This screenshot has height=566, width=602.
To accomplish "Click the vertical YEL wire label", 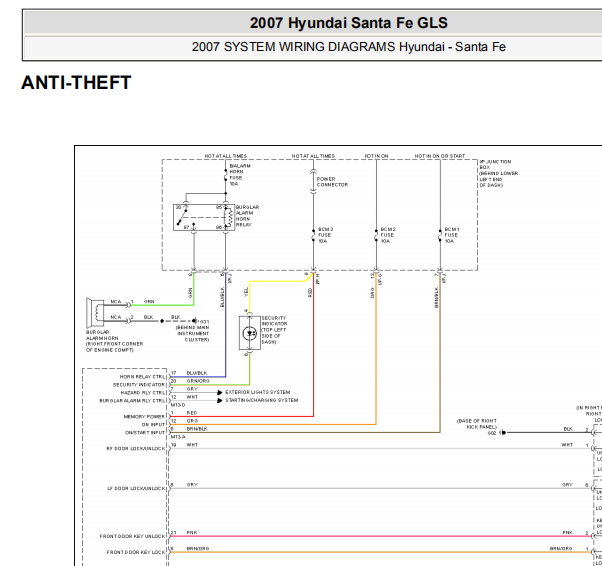I will point(246,292).
